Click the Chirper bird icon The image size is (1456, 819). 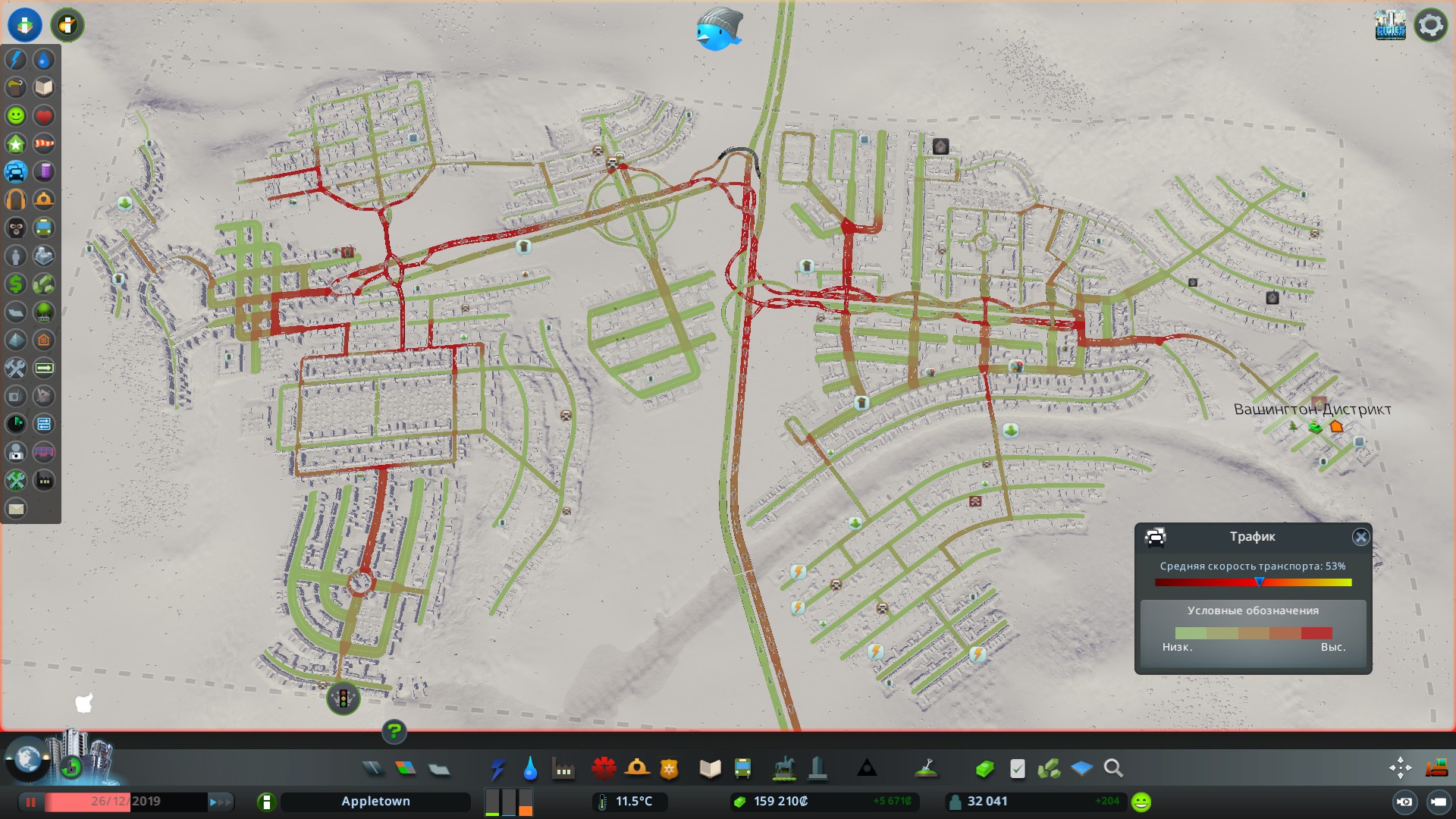click(x=717, y=30)
